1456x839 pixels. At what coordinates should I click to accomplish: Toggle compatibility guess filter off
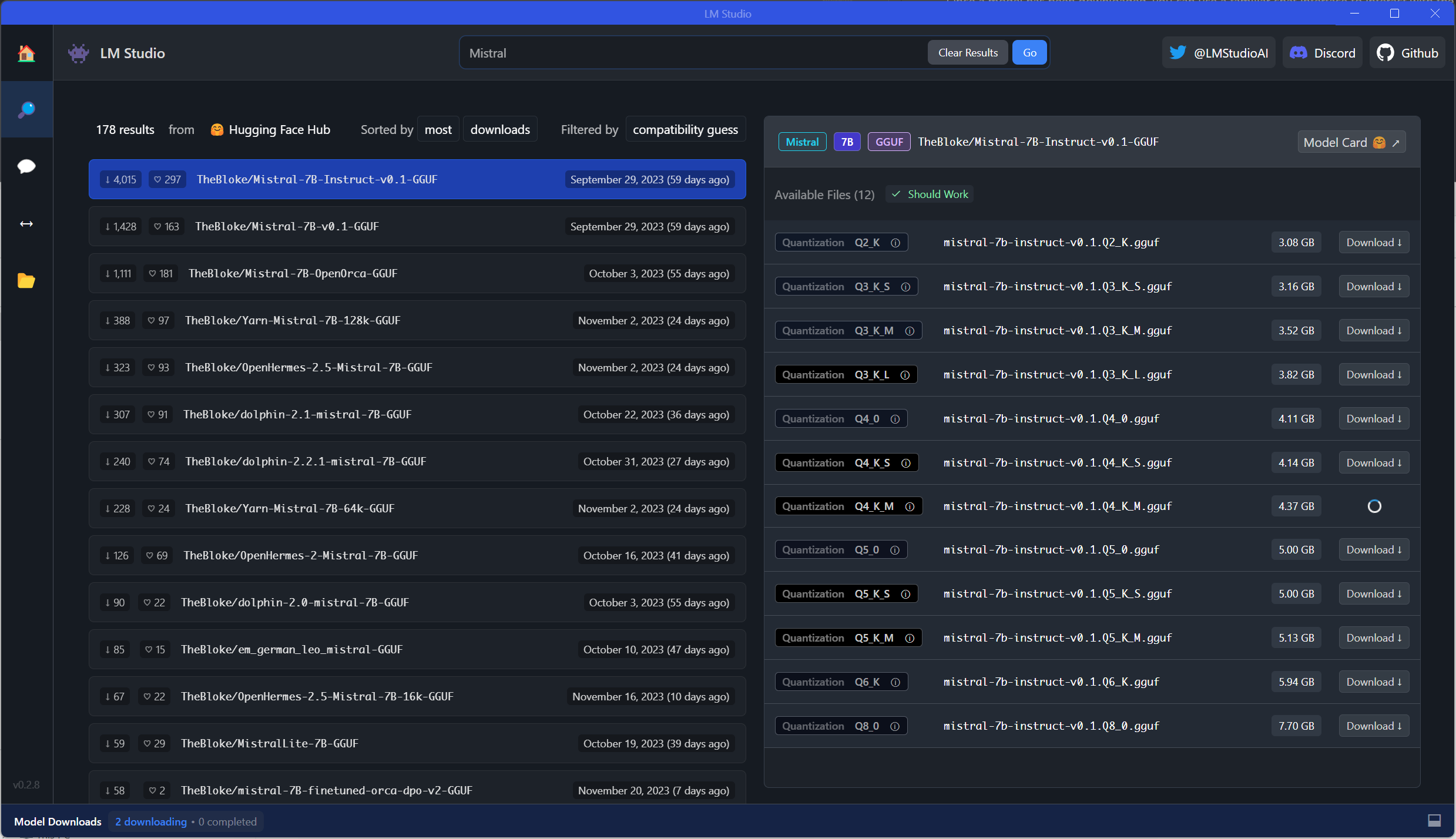[x=685, y=128]
